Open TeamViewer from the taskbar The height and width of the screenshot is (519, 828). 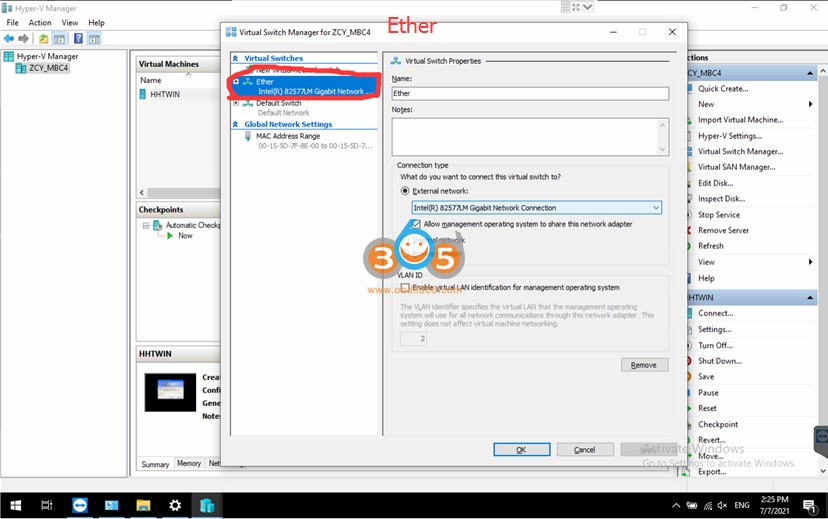pos(80,505)
